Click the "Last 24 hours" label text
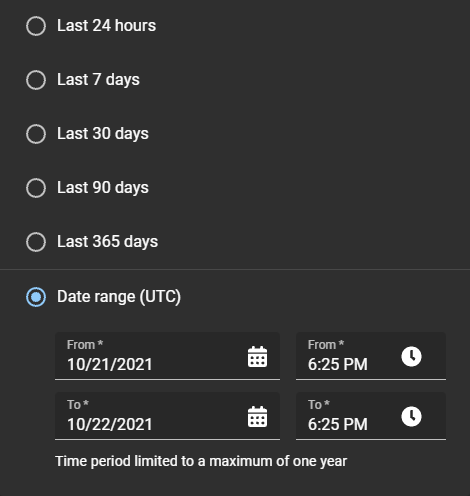 [x=106, y=26]
